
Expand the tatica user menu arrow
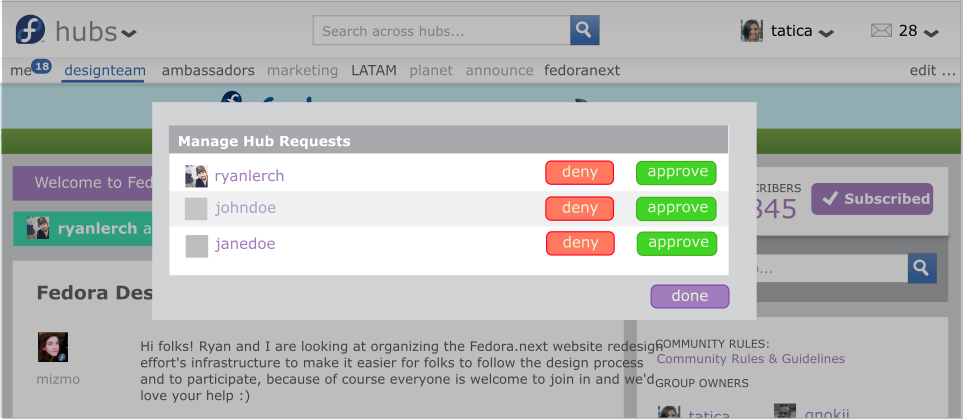click(x=826, y=33)
